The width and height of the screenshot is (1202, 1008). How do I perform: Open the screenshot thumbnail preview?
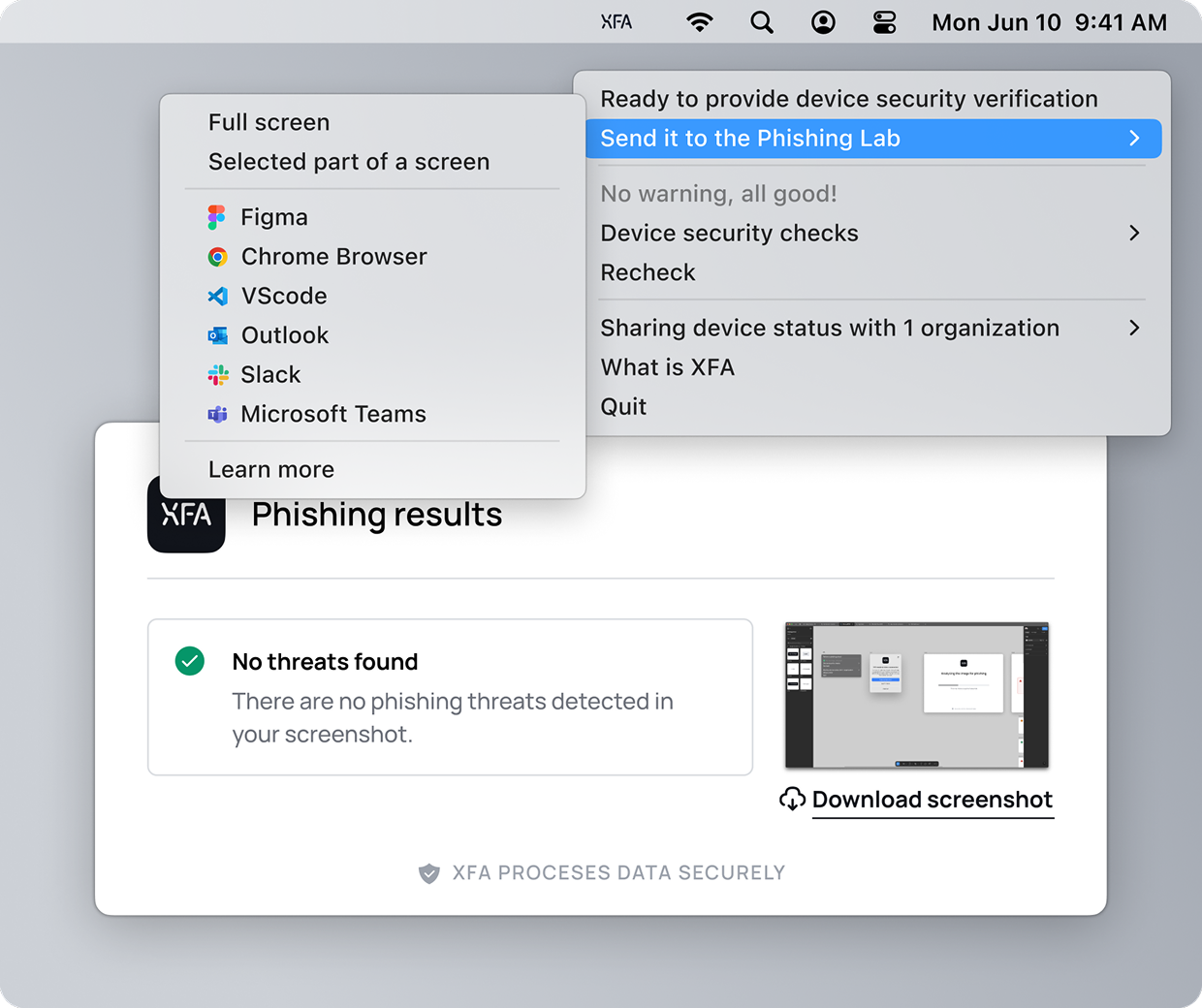(x=917, y=695)
